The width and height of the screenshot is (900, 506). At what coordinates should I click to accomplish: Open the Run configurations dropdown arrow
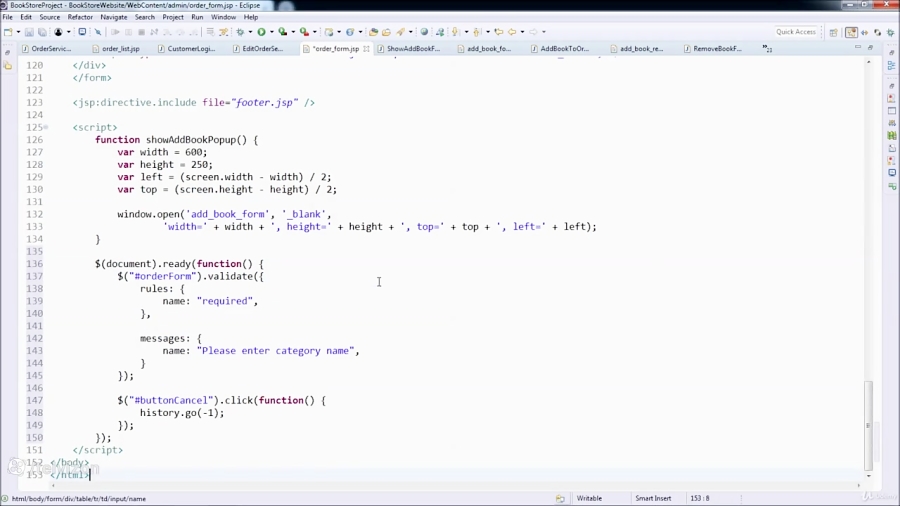point(271,32)
